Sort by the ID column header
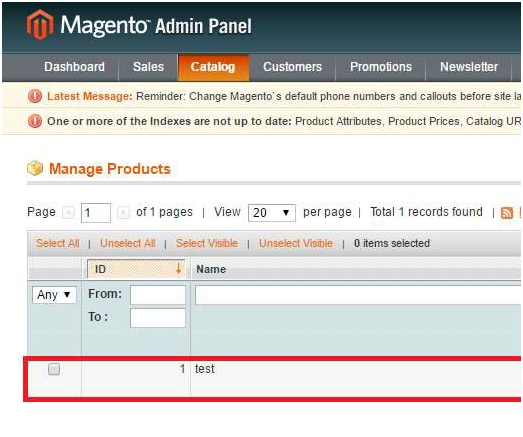This screenshot has width=523, height=437. pyautogui.click(x=136, y=269)
